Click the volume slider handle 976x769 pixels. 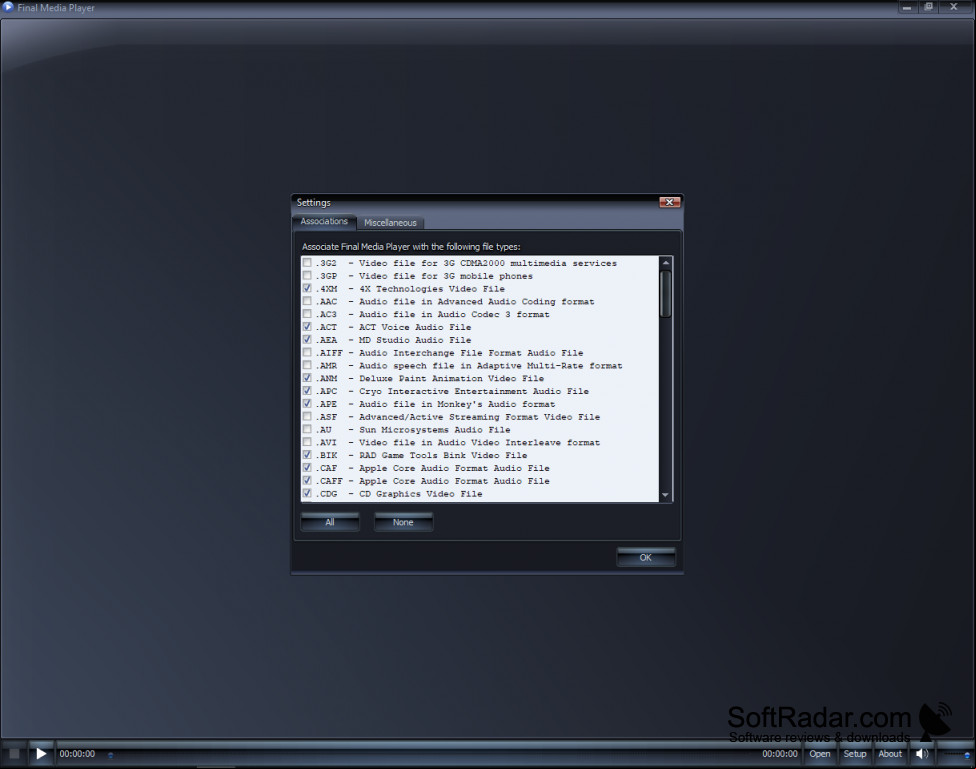(x=967, y=755)
